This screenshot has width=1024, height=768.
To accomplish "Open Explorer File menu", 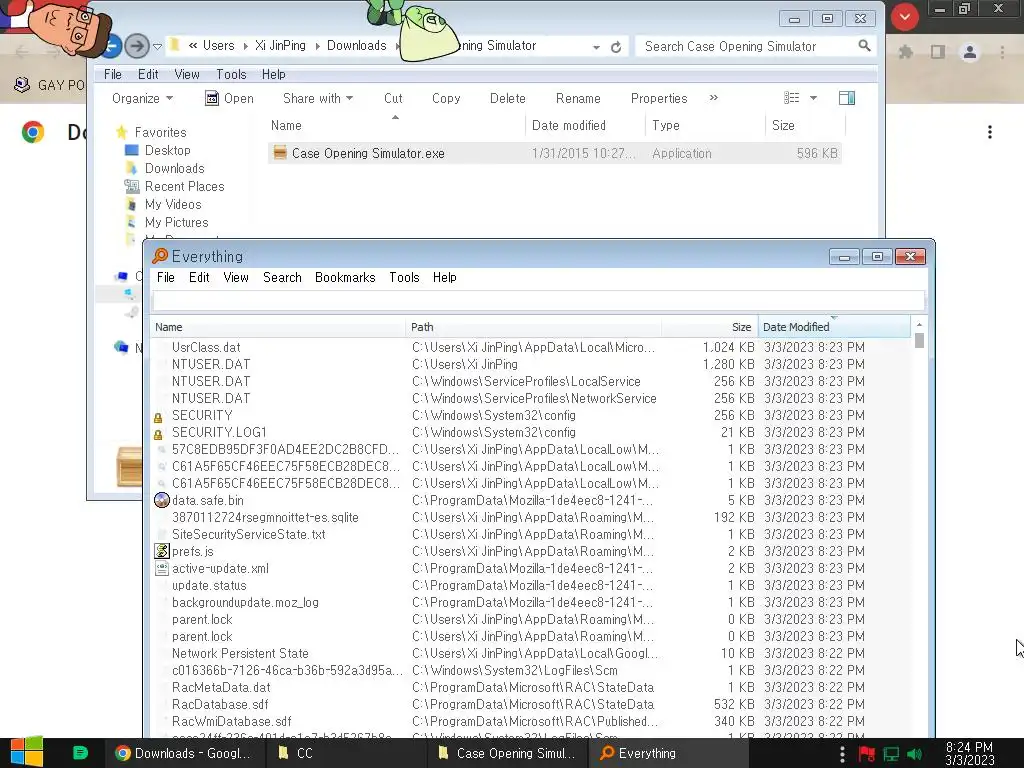I will 113,74.
